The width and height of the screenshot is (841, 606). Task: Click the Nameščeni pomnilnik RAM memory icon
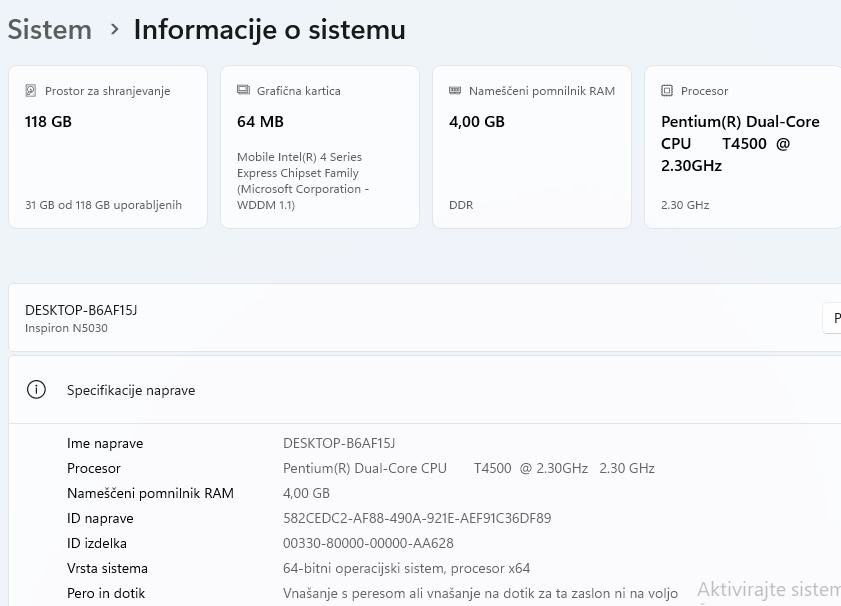click(x=455, y=91)
